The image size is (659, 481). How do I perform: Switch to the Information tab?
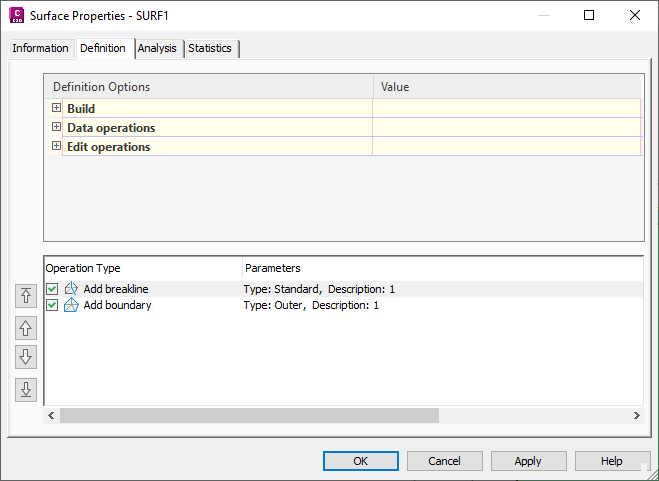(41, 48)
